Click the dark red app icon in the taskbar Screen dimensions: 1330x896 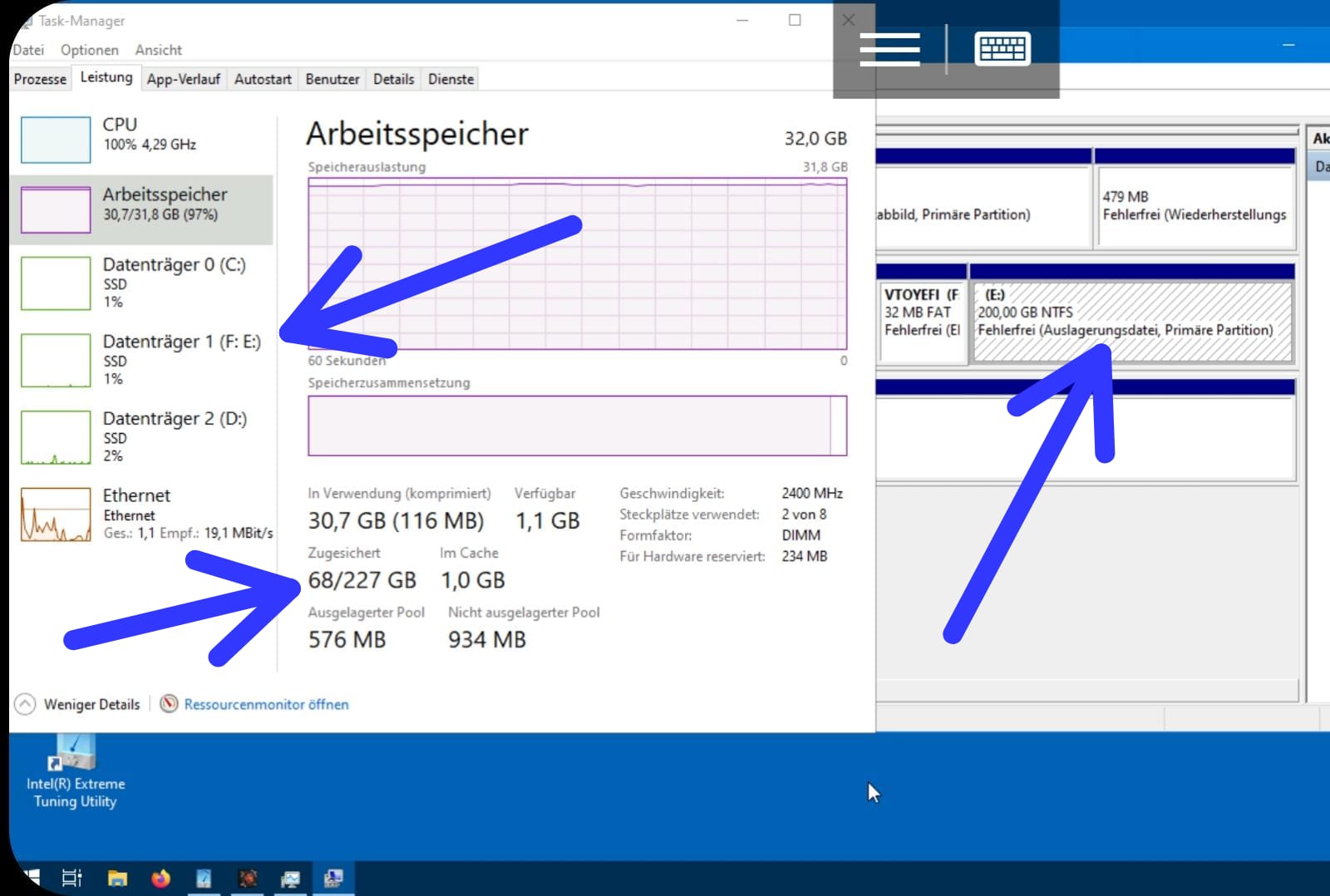247,878
